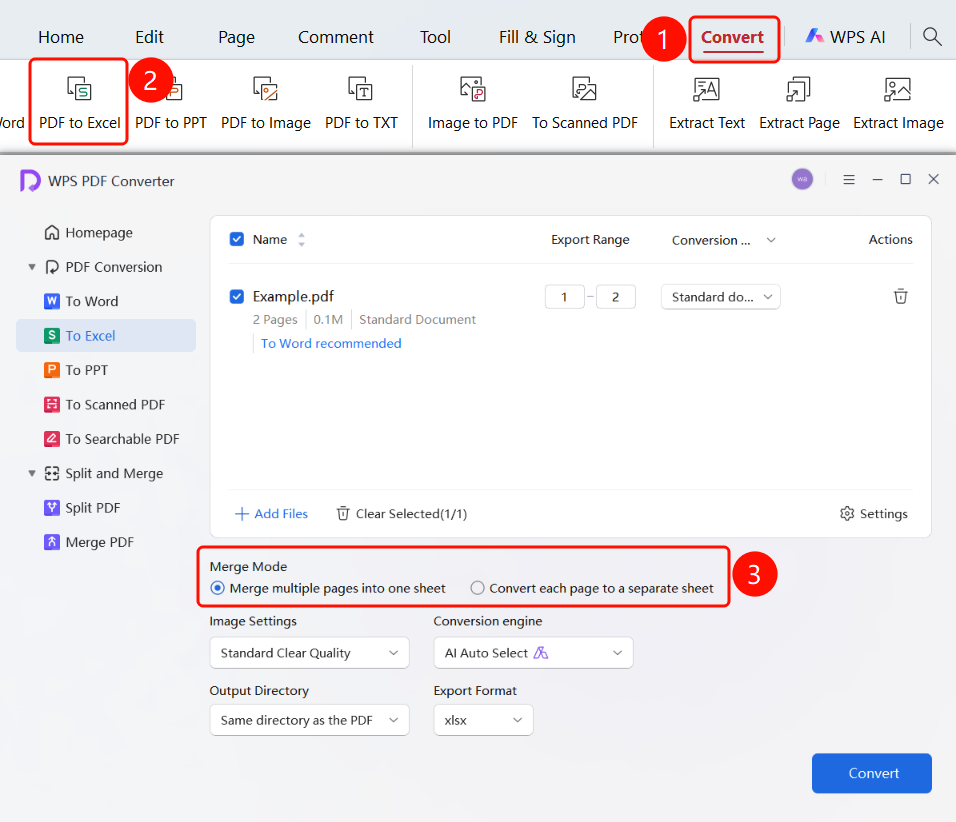
Task: Choose the PDF to TXT tool
Action: point(361,102)
